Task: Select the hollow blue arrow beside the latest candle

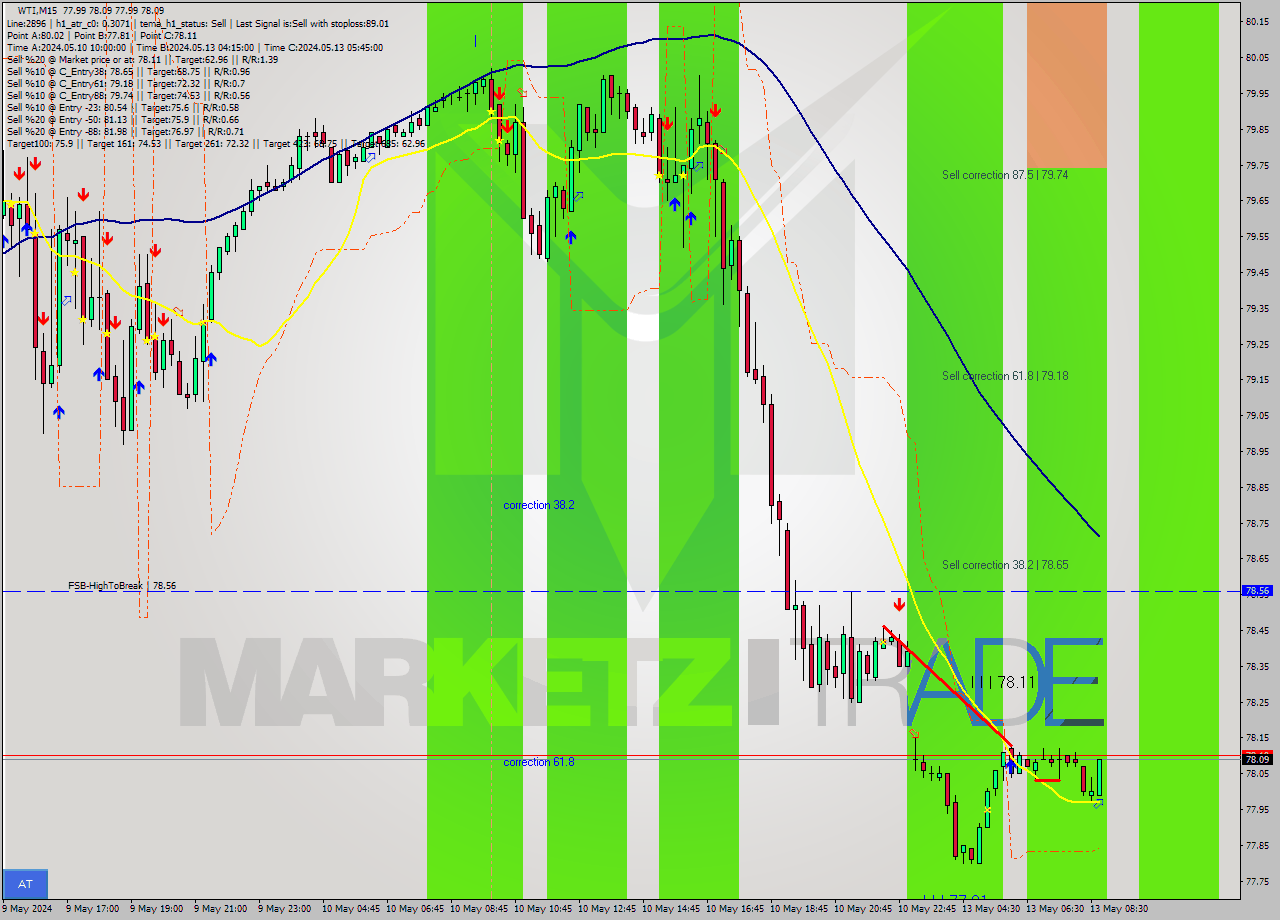Action: coord(1098,802)
